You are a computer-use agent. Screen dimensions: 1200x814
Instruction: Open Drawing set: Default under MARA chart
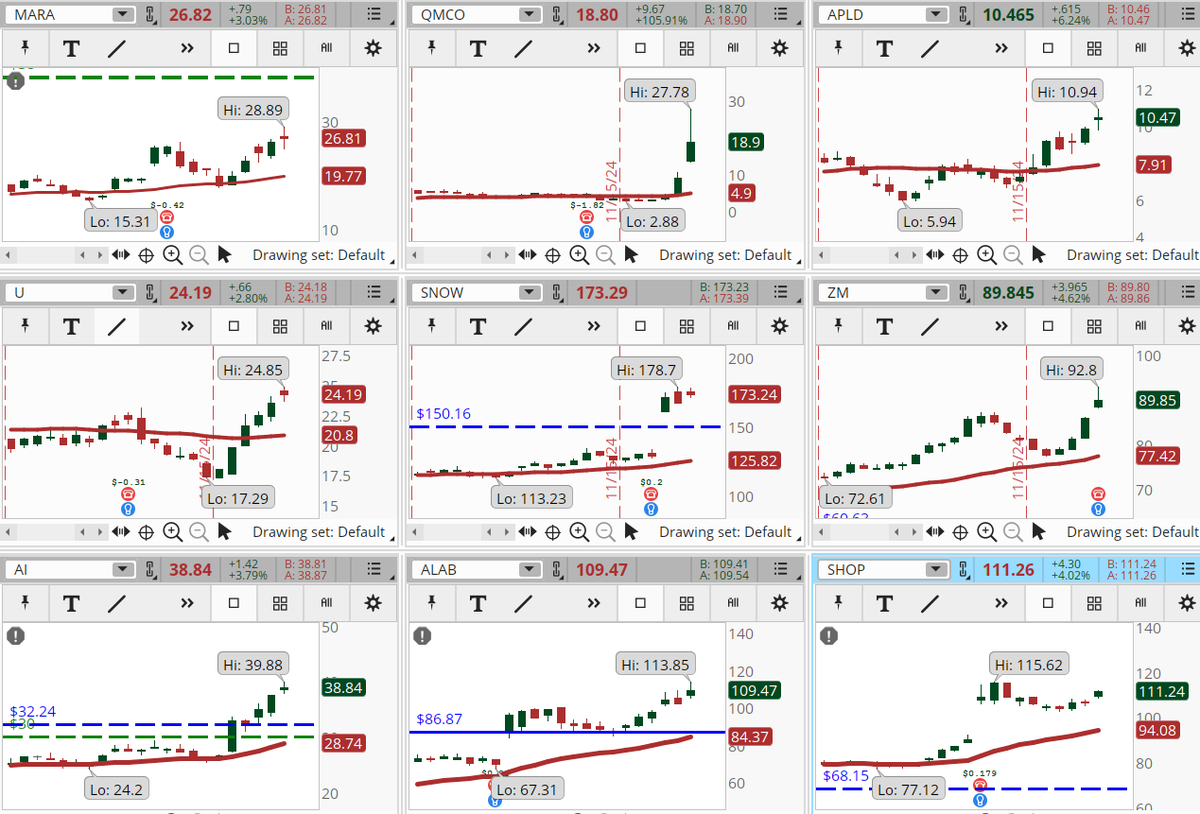(x=319, y=255)
